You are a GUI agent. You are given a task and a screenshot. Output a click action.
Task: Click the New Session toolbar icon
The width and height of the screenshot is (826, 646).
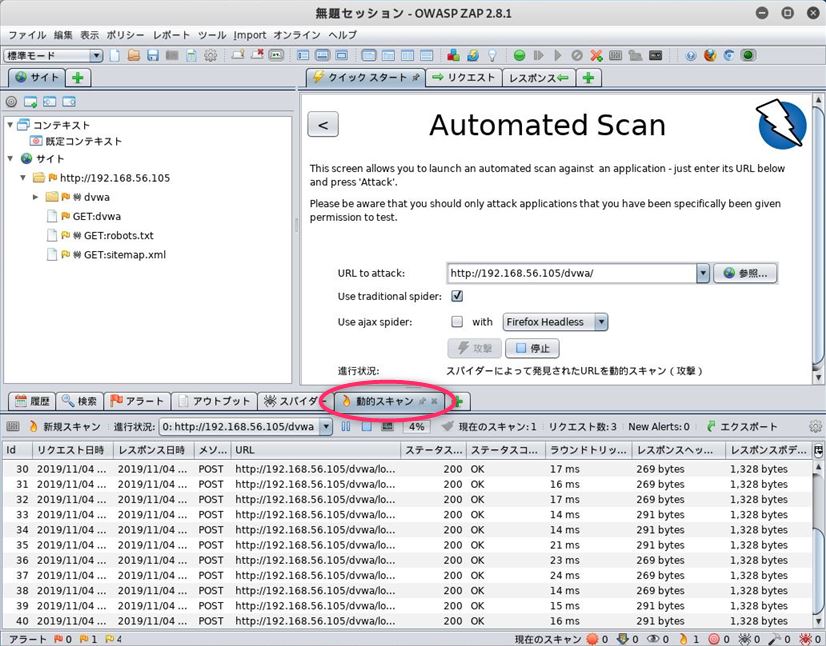click(114, 55)
